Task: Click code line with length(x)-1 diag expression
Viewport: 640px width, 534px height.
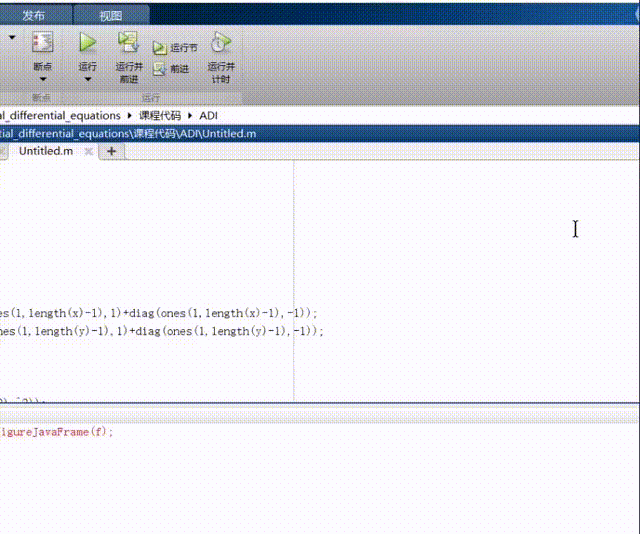Action: pos(158,313)
